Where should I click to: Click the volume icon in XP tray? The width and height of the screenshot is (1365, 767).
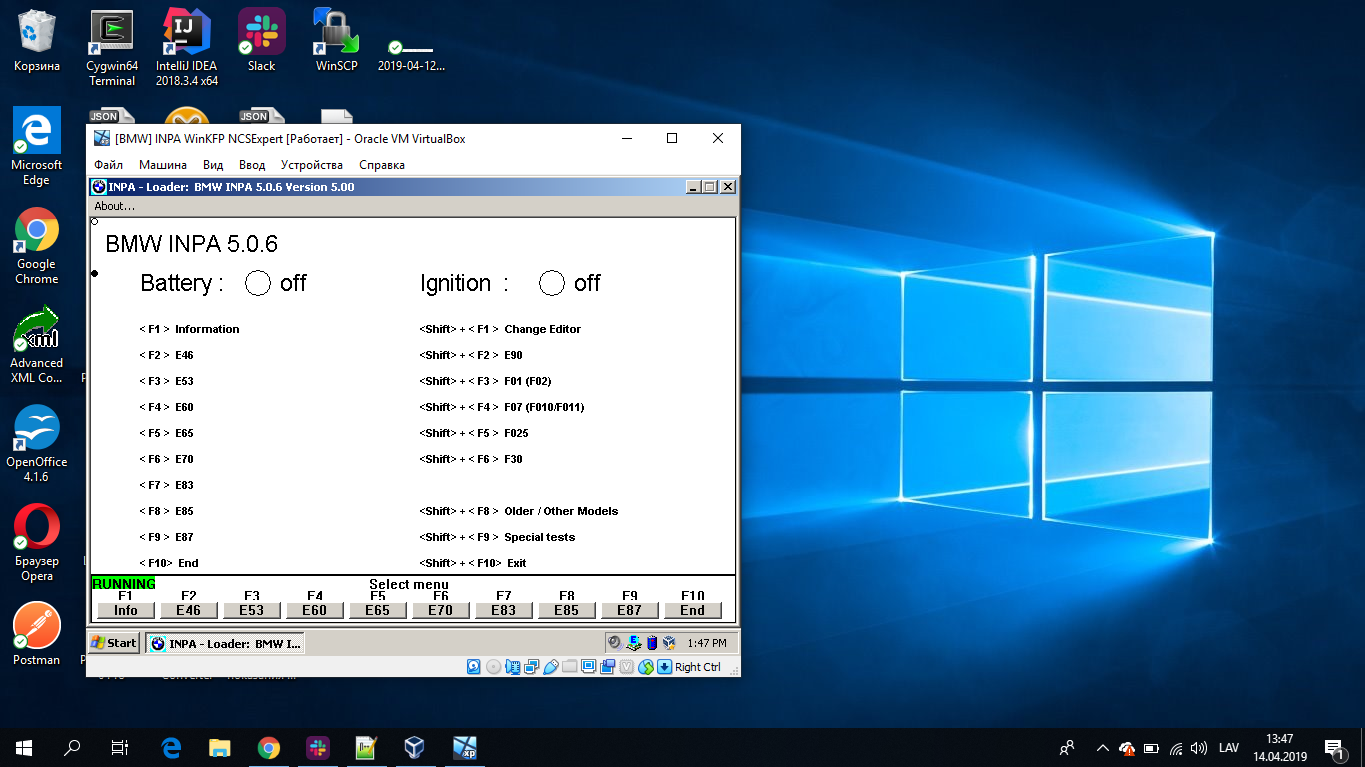click(614, 643)
